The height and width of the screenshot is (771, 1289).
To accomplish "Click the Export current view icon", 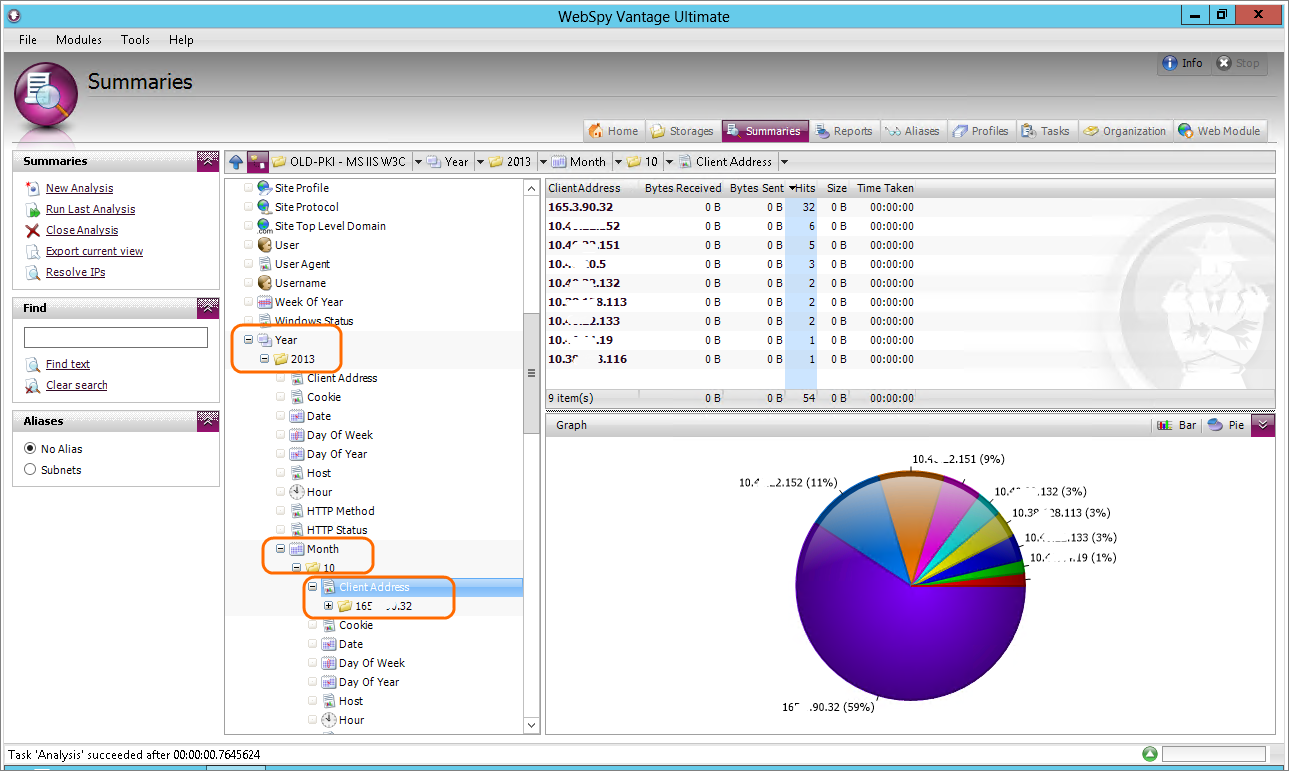I will coord(33,251).
